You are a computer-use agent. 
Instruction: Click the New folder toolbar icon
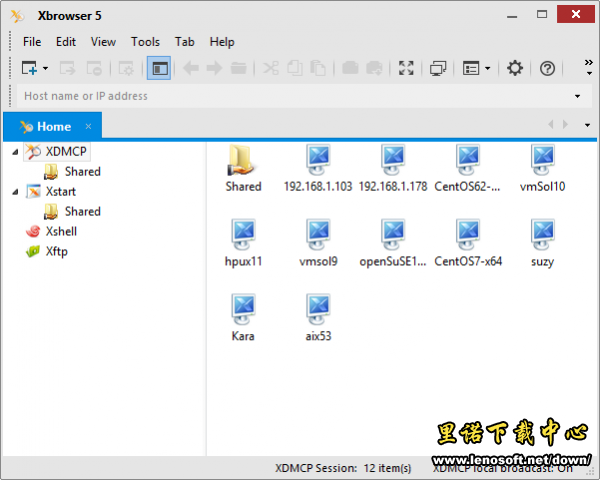[238, 69]
